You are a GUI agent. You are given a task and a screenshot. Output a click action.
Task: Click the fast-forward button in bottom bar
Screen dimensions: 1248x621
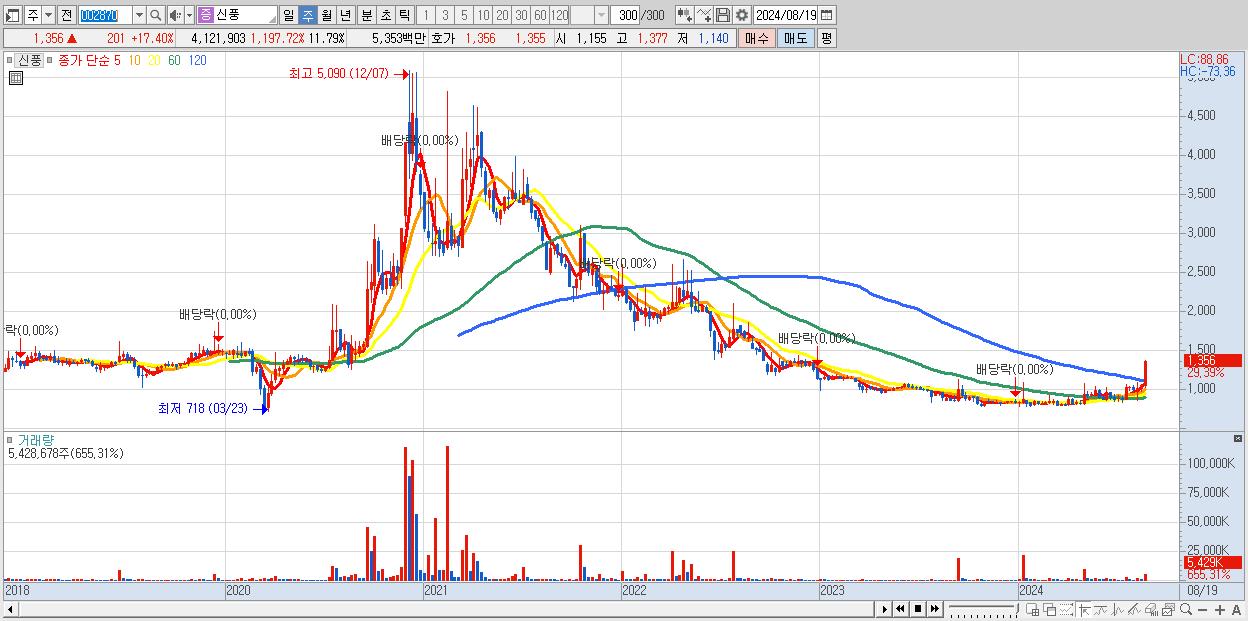pyautogui.click(x=934, y=609)
